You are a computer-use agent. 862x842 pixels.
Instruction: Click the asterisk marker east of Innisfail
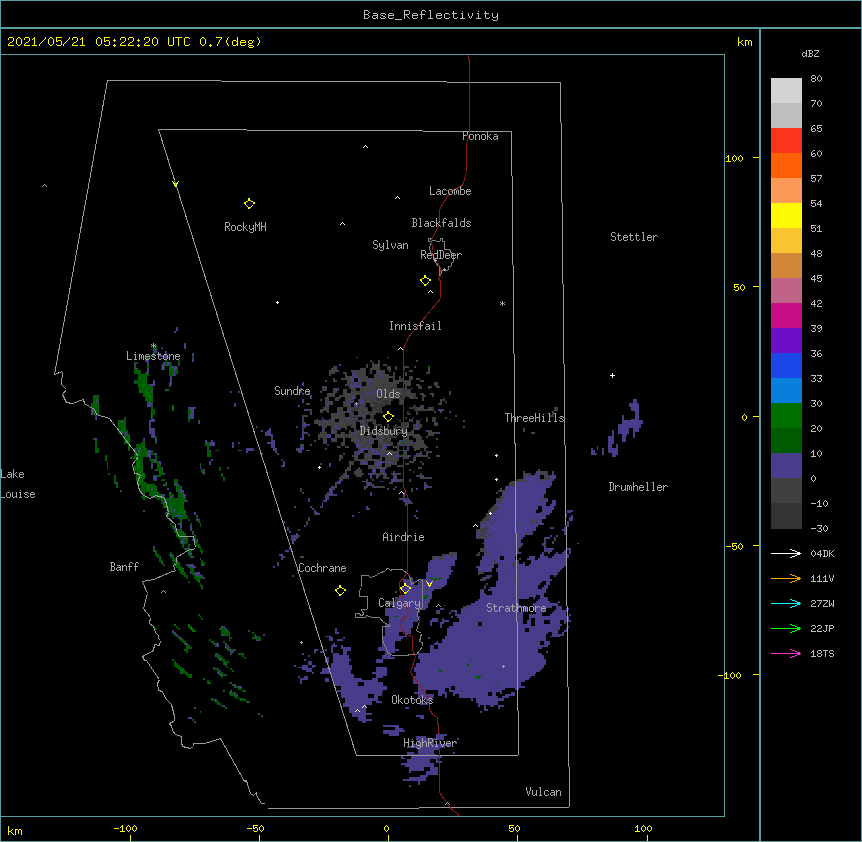tap(502, 303)
